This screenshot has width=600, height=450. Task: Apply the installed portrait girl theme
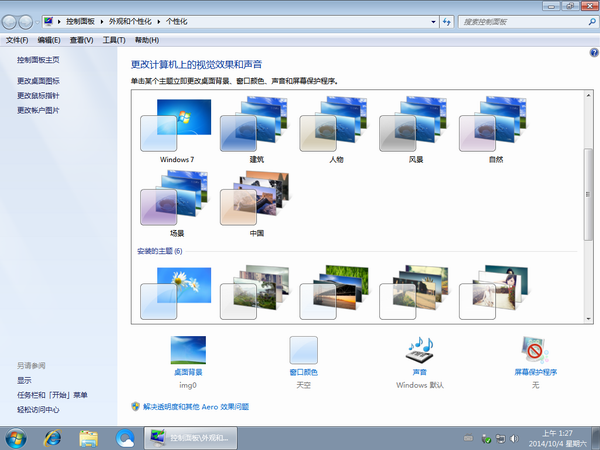pos(495,293)
